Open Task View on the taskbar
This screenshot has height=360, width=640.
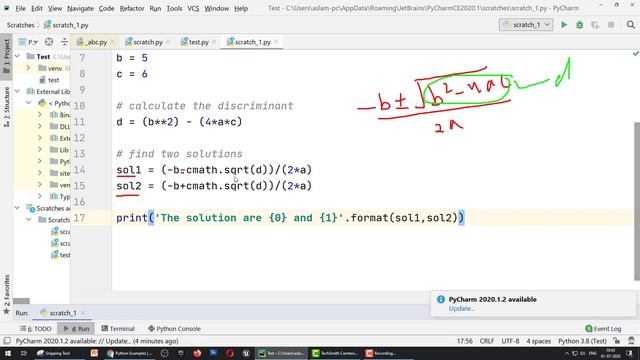[x=24, y=353]
